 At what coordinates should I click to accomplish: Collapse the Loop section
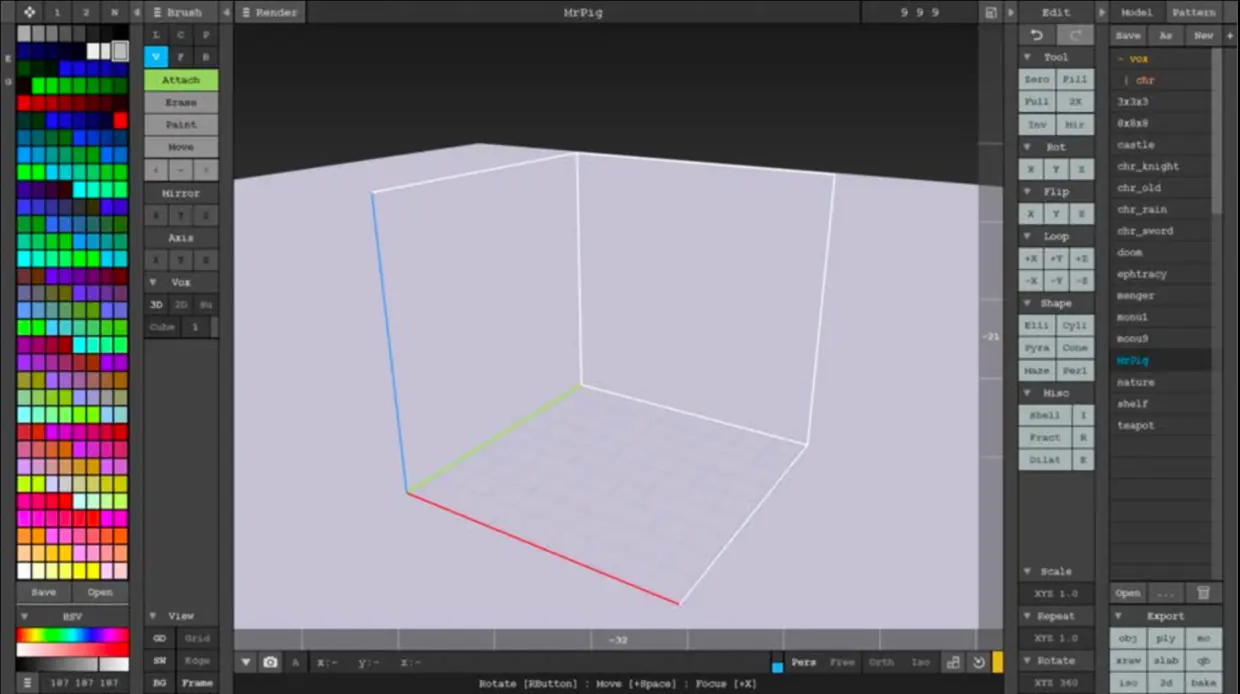click(x=1028, y=236)
